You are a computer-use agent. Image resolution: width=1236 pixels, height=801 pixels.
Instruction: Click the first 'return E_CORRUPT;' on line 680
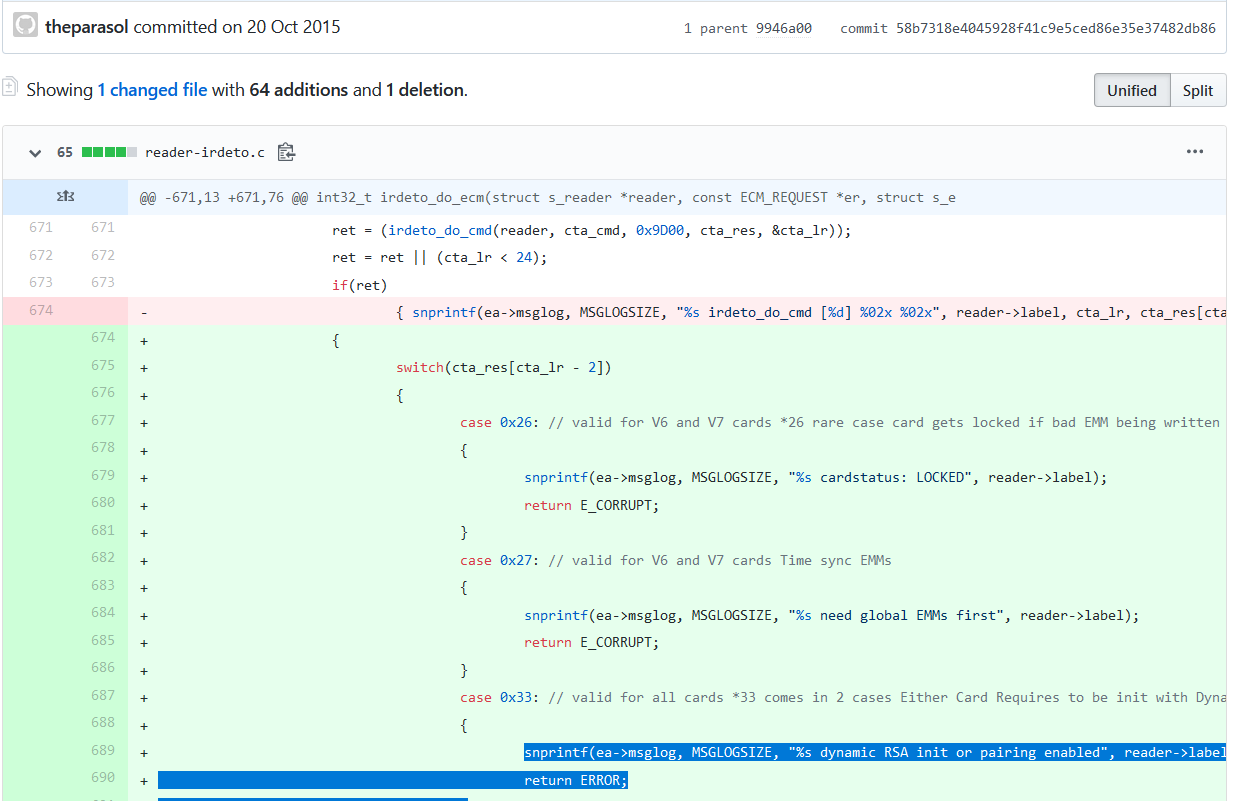592,505
